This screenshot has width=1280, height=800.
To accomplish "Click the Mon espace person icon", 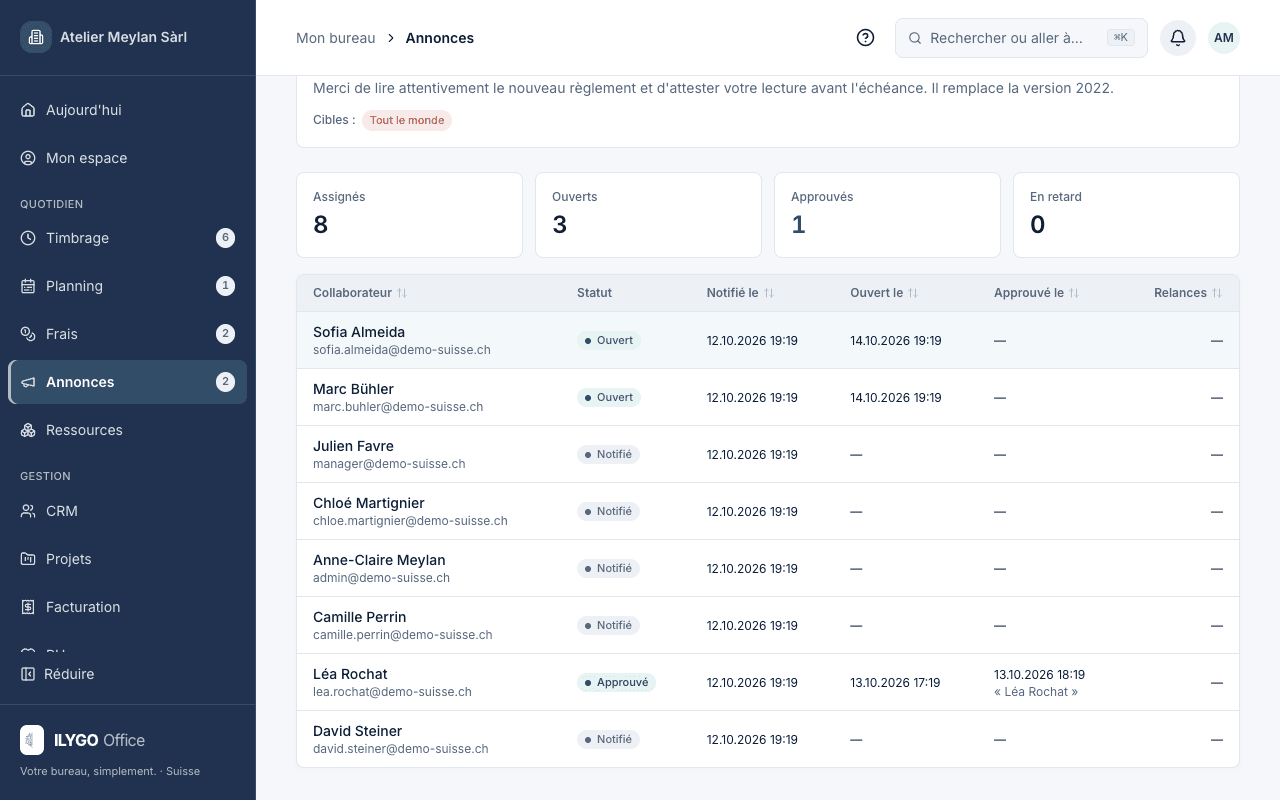I will click(28, 158).
